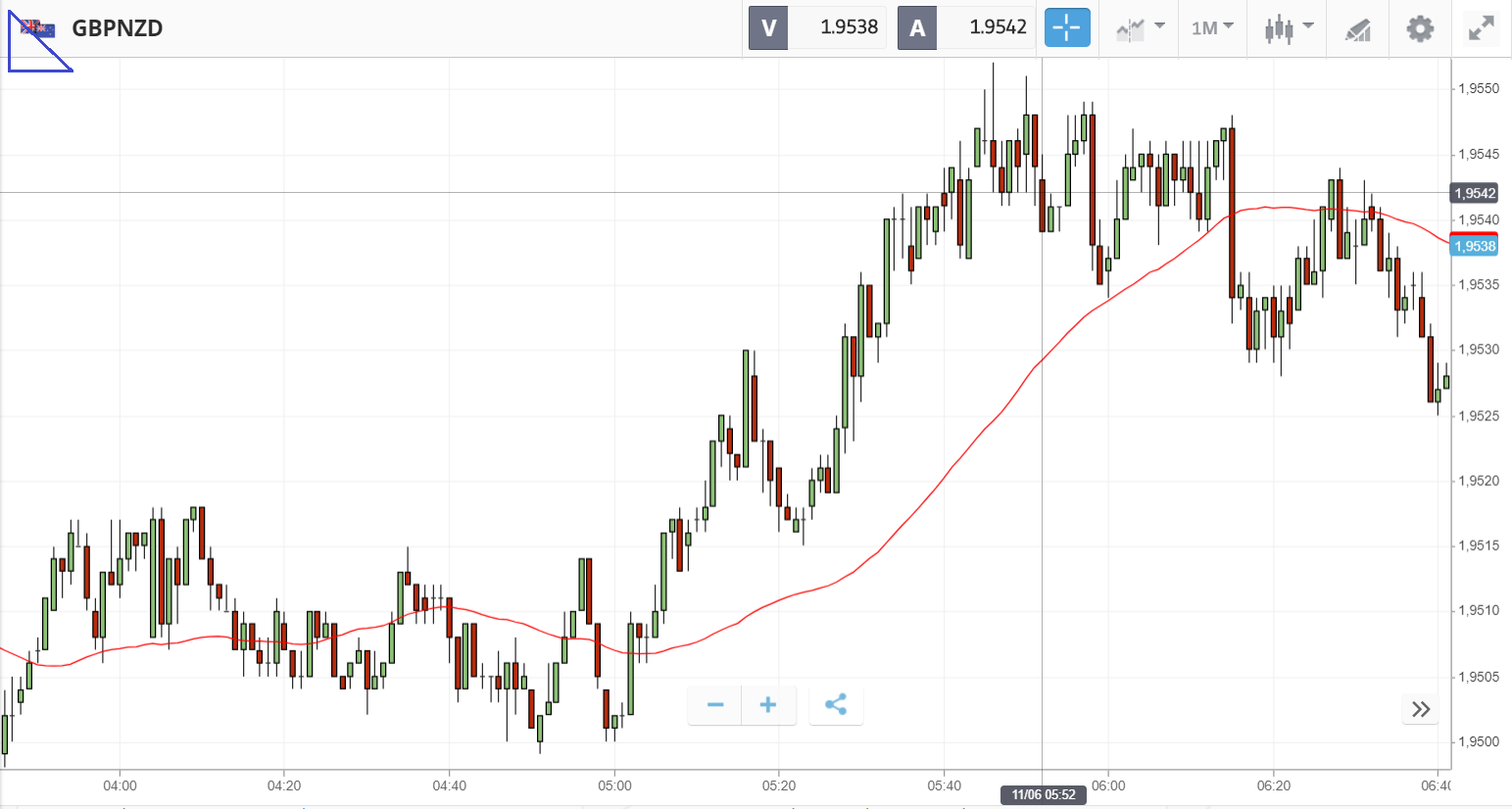The width and height of the screenshot is (1512, 809).
Task: Click the GBPNZD flag icon
Action: point(38,28)
